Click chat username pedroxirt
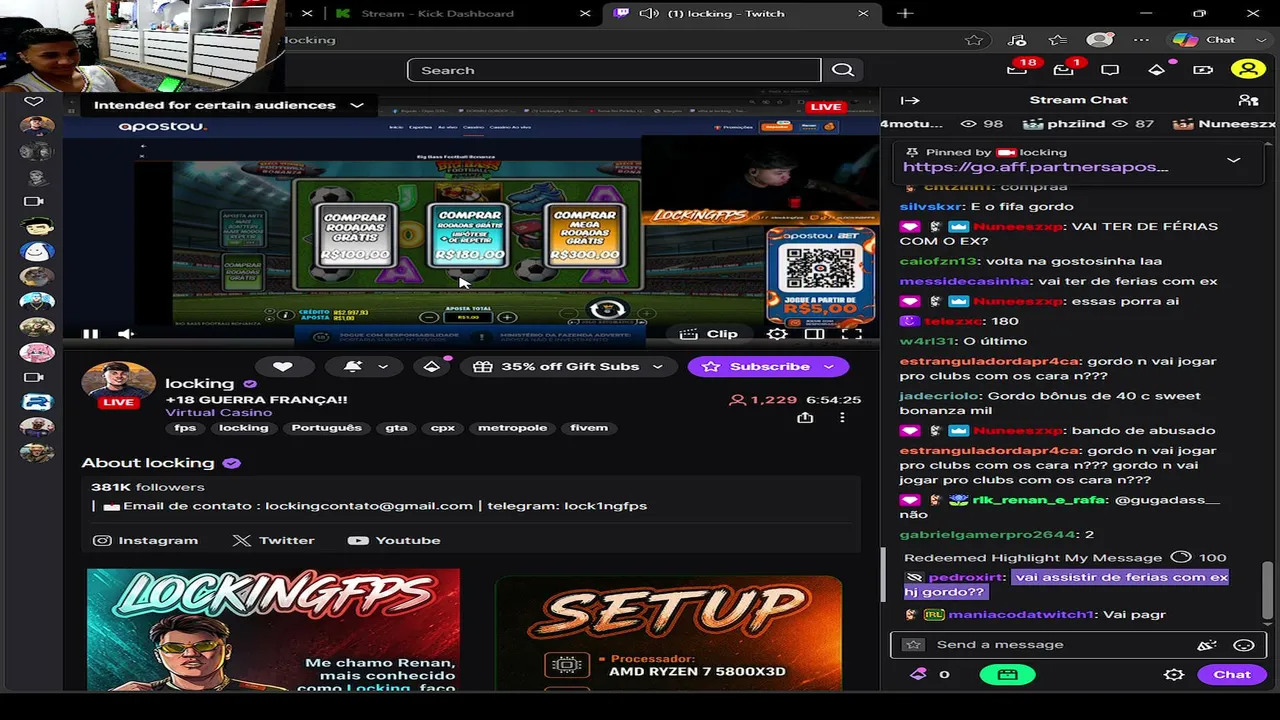 pos(965,577)
